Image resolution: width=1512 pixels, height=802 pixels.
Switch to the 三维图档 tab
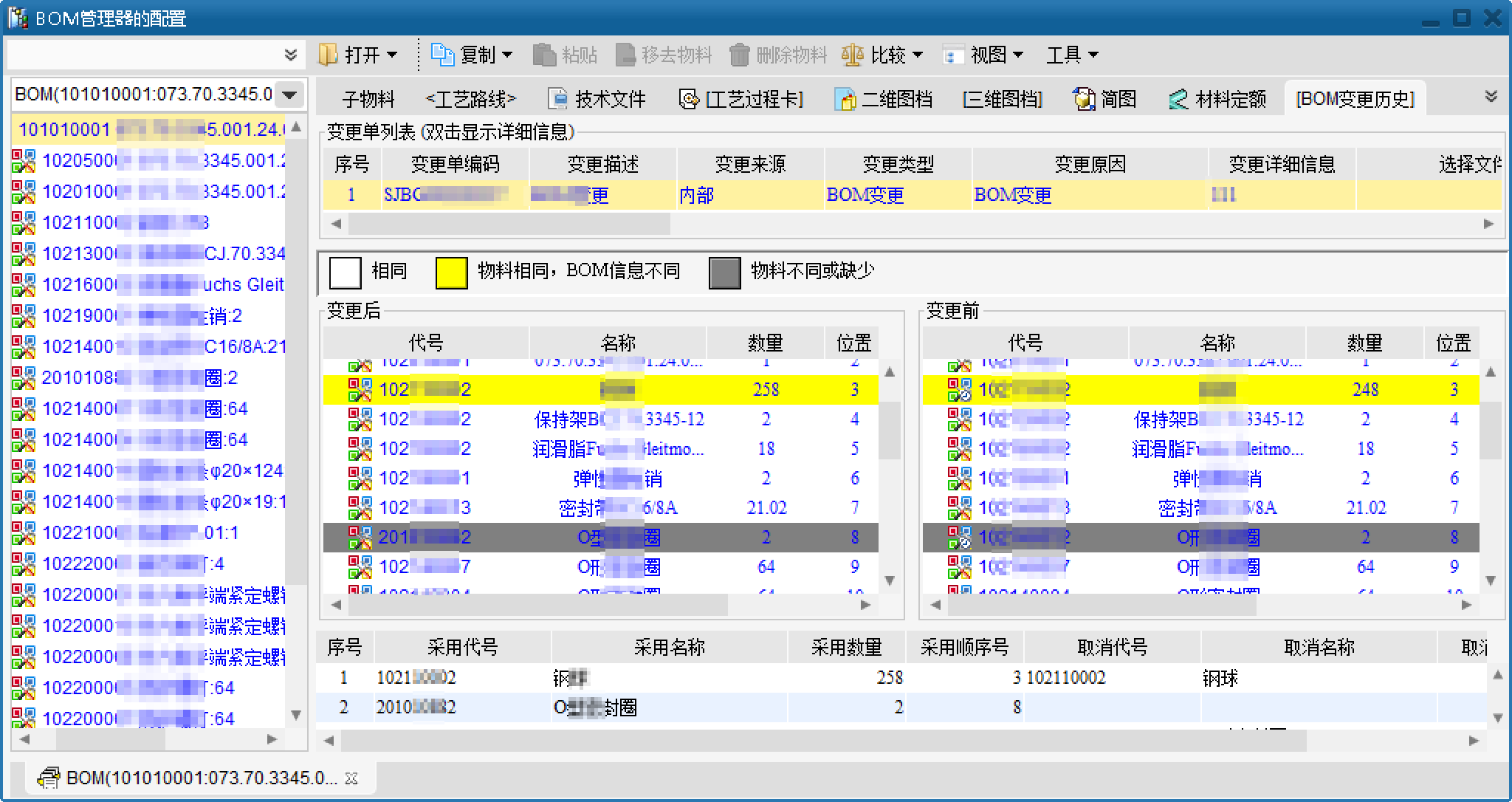(1002, 99)
